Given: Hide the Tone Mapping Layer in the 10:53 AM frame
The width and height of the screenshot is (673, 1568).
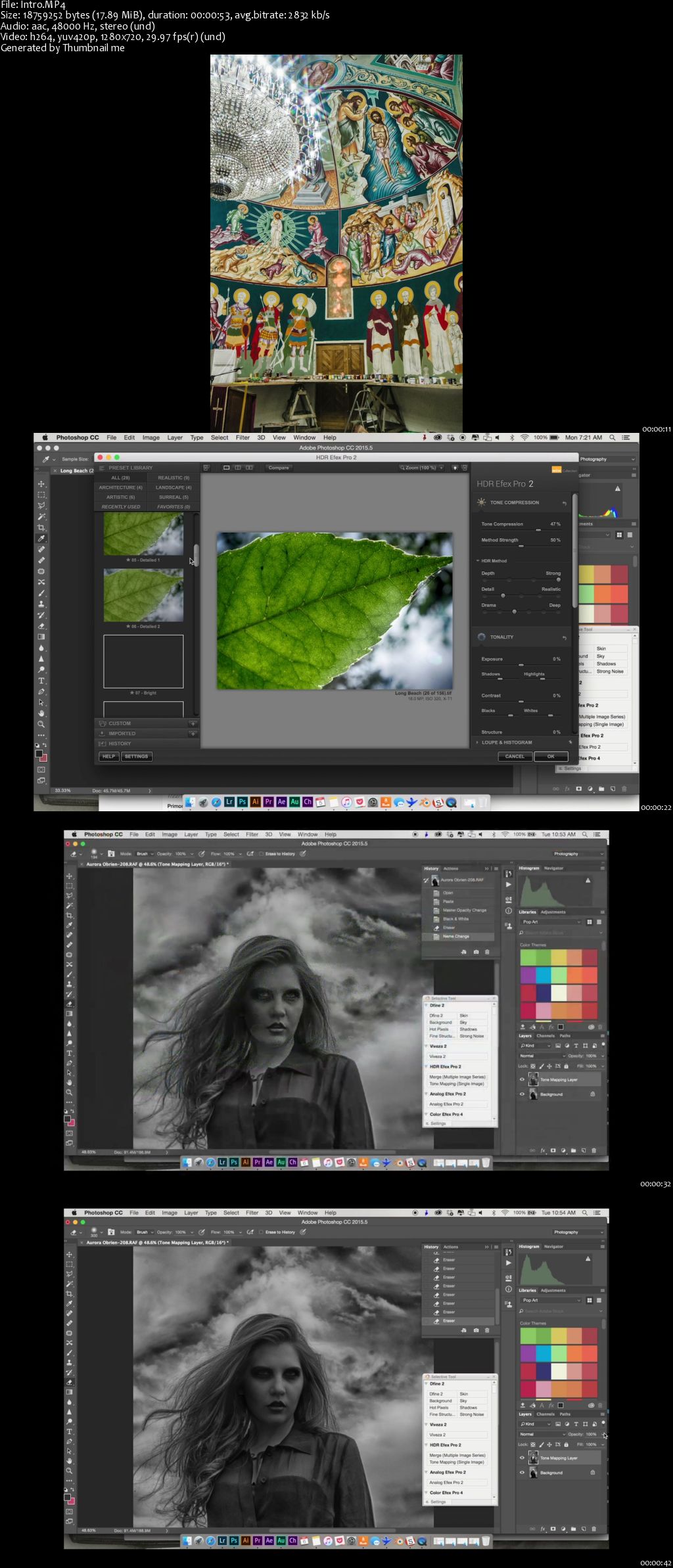Looking at the screenshot, I should tap(522, 1079).
